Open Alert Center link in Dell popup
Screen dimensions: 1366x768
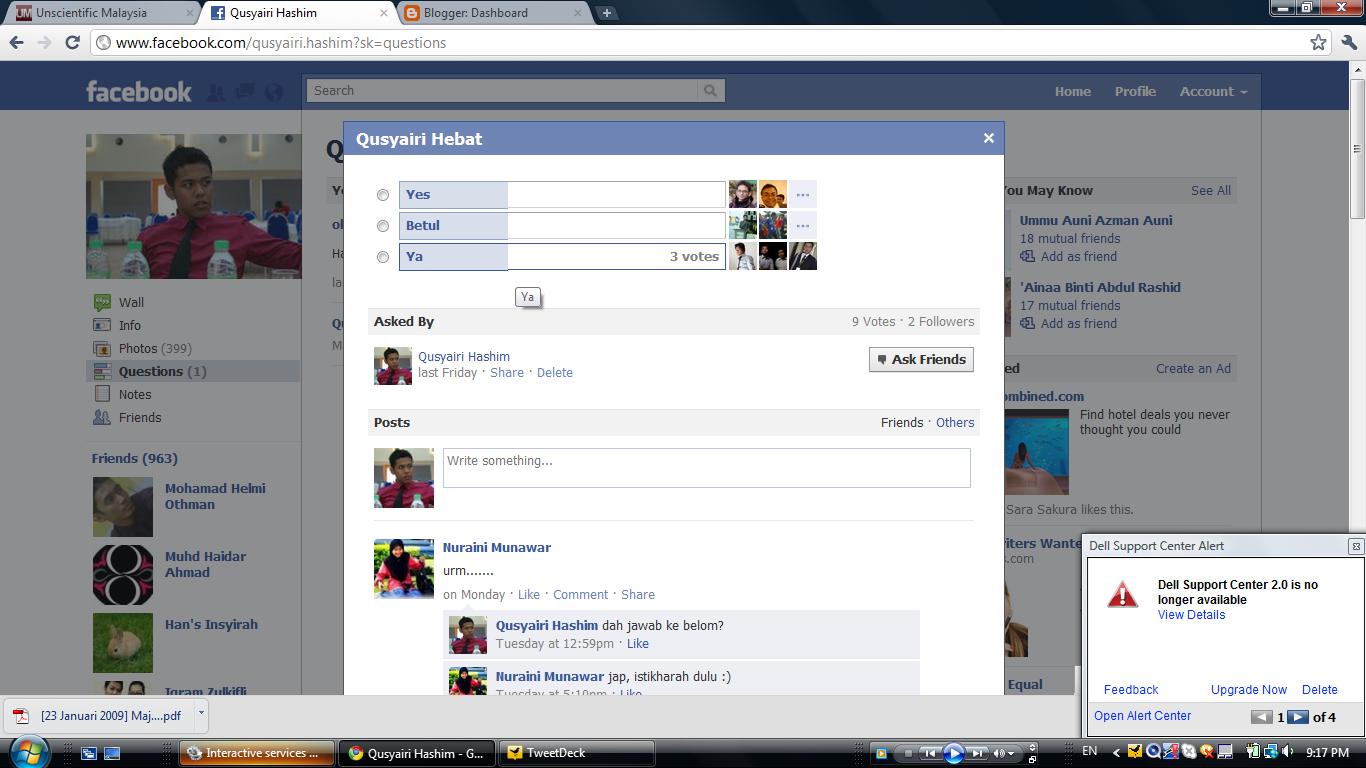(x=1142, y=716)
